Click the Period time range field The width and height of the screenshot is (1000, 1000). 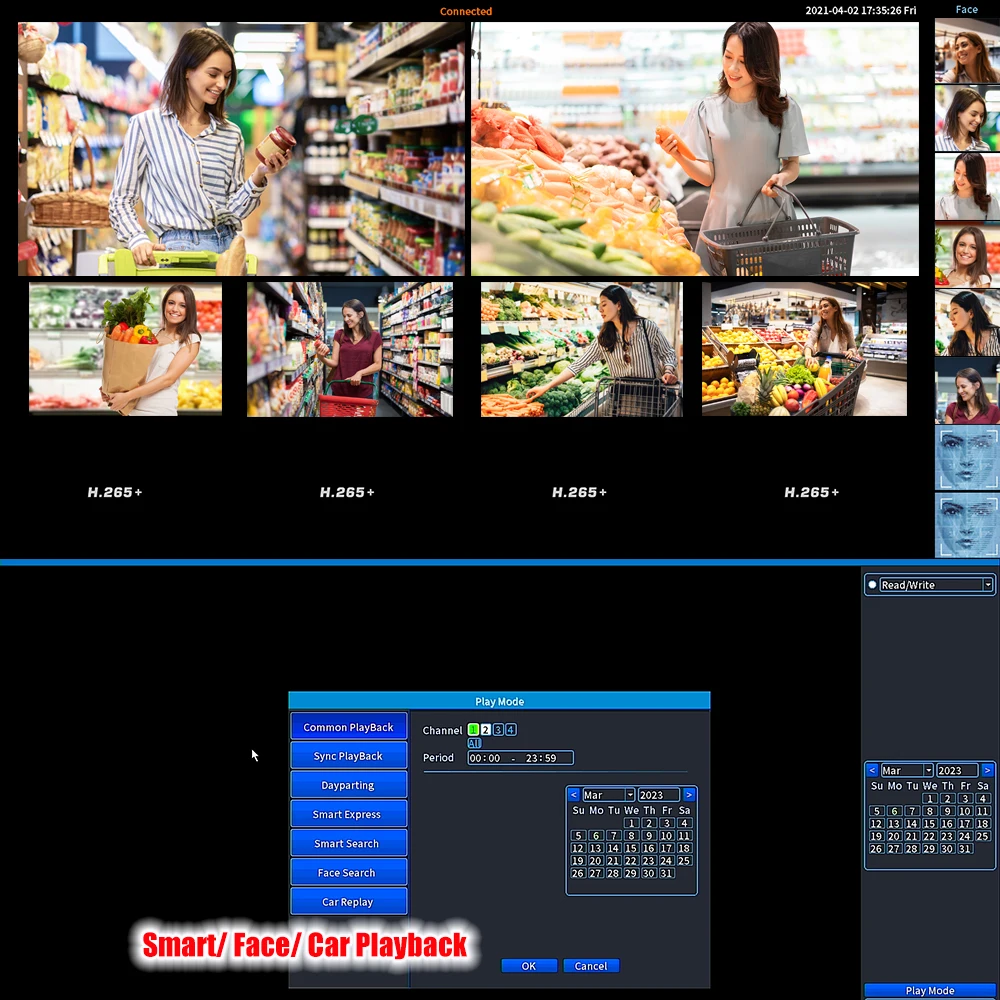(x=520, y=758)
